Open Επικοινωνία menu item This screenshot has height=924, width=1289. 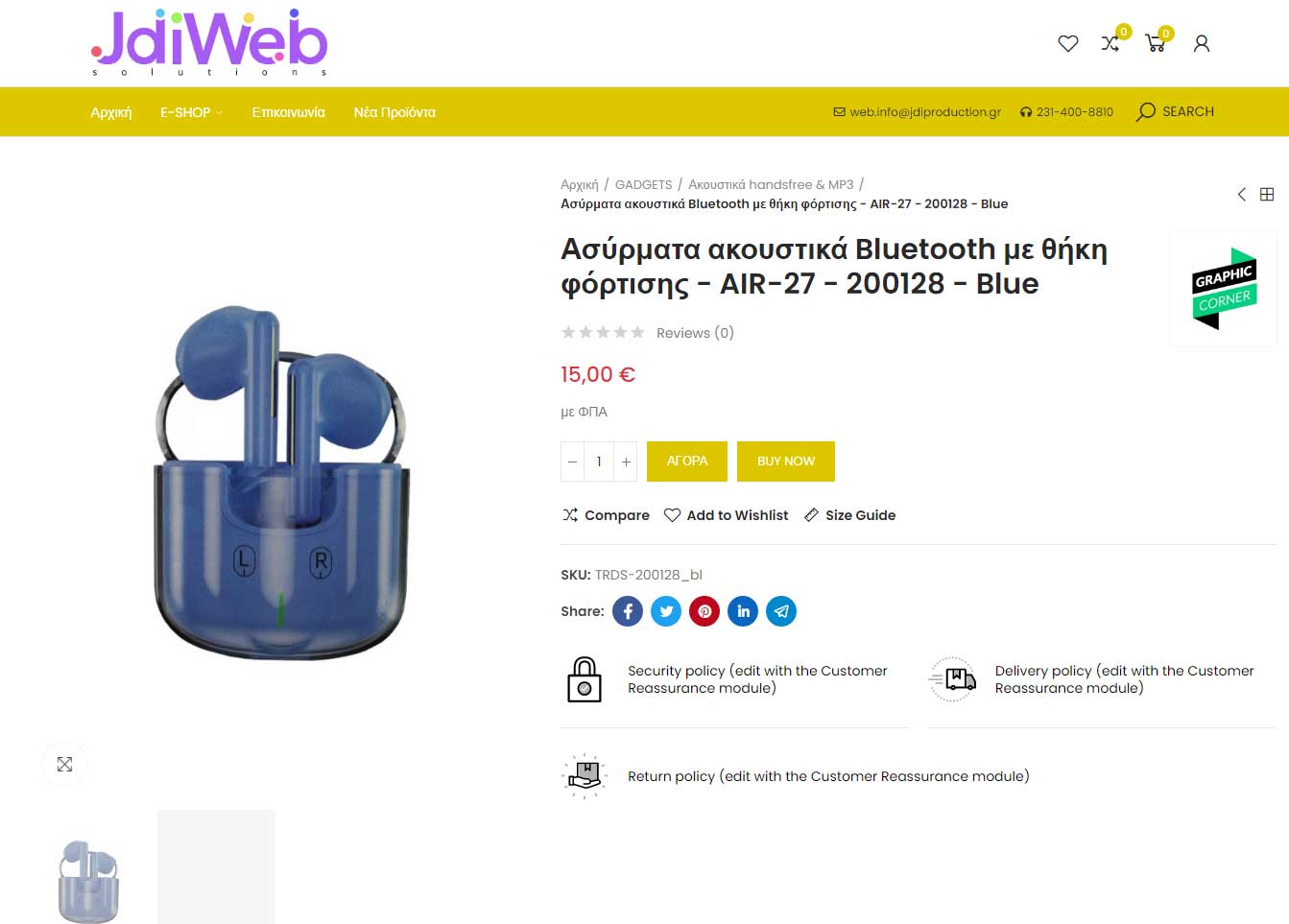(288, 112)
